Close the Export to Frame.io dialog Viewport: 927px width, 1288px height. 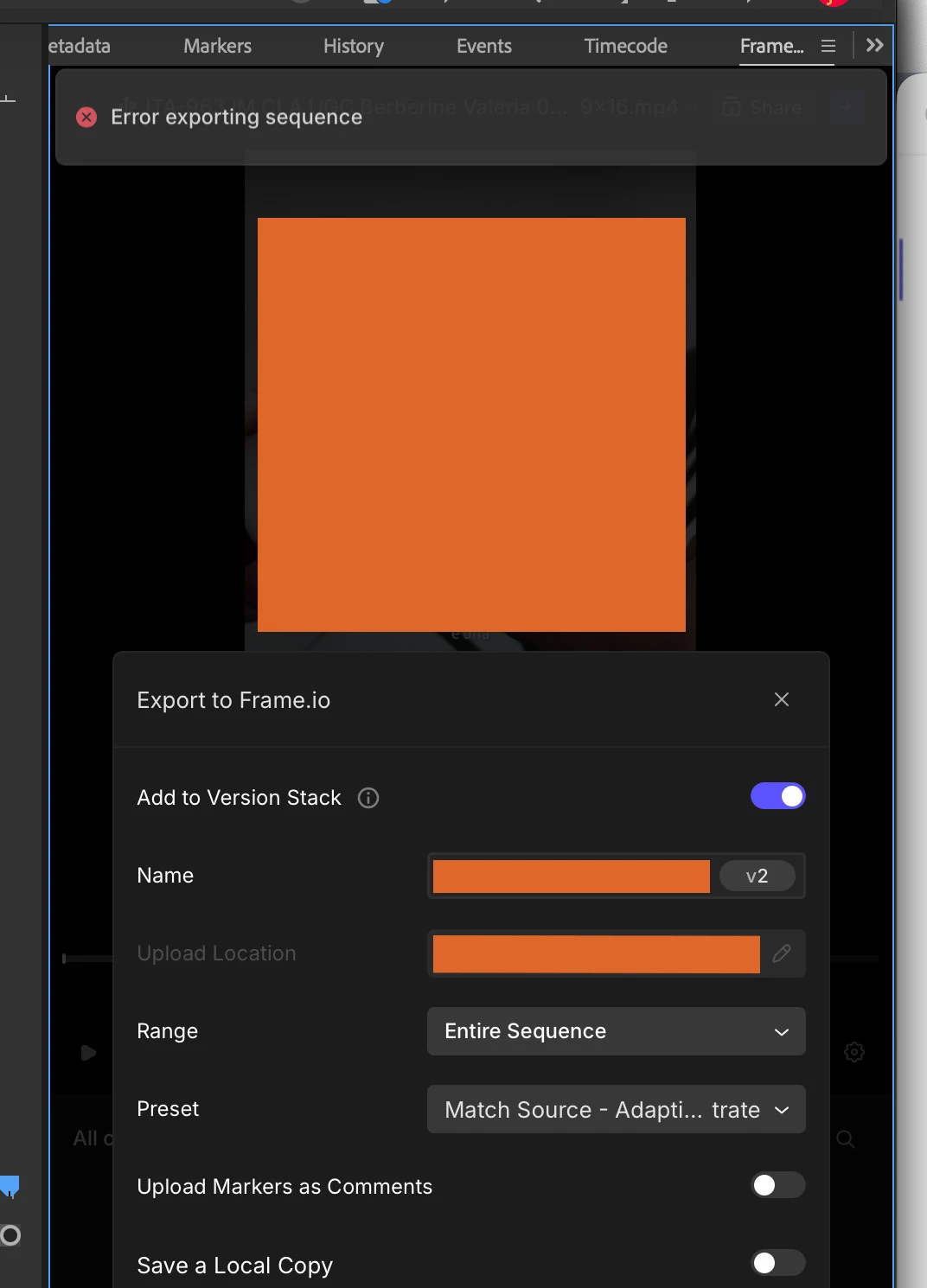point(782,699)
